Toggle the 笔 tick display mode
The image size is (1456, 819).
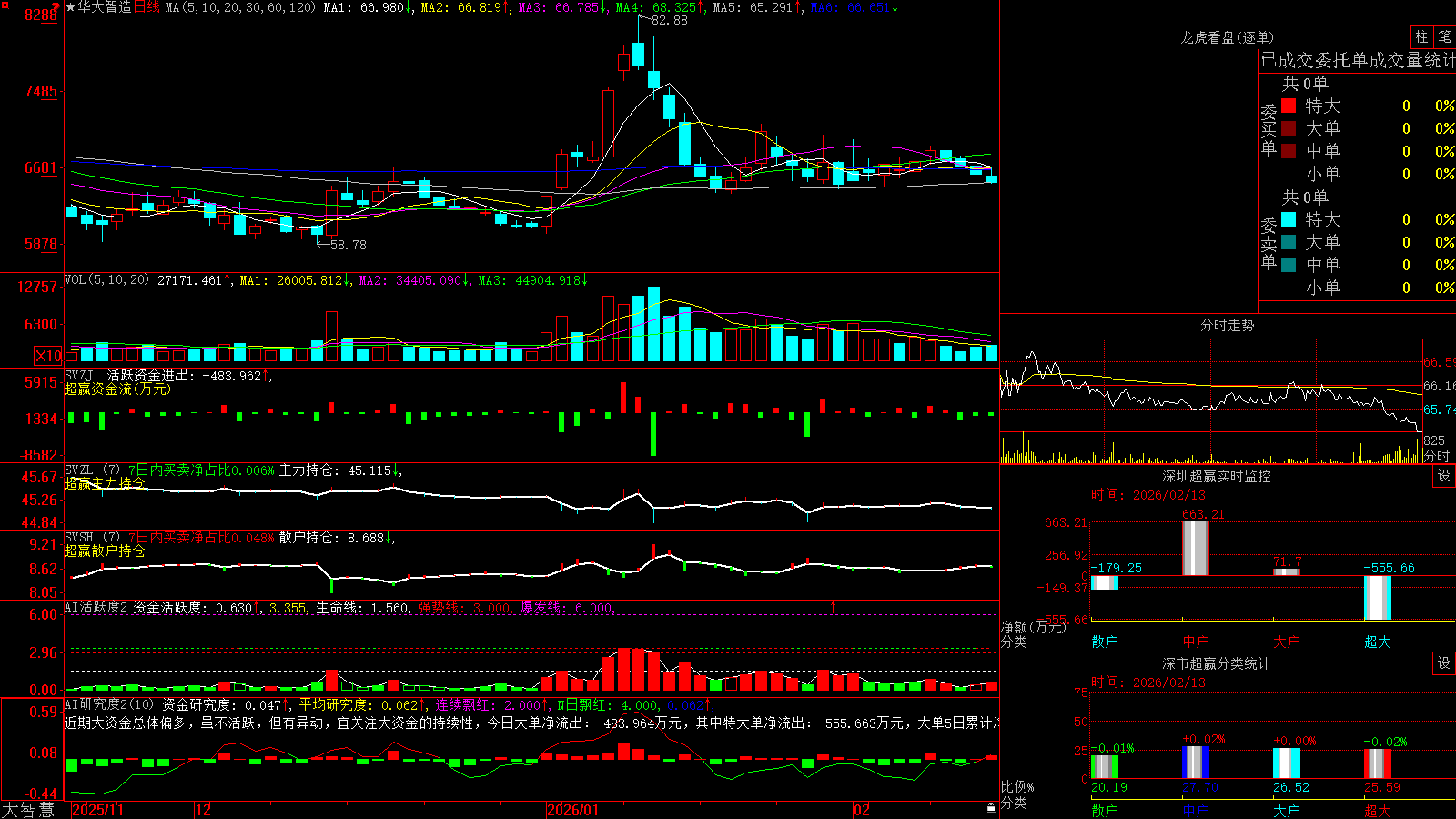[1445, 36]
